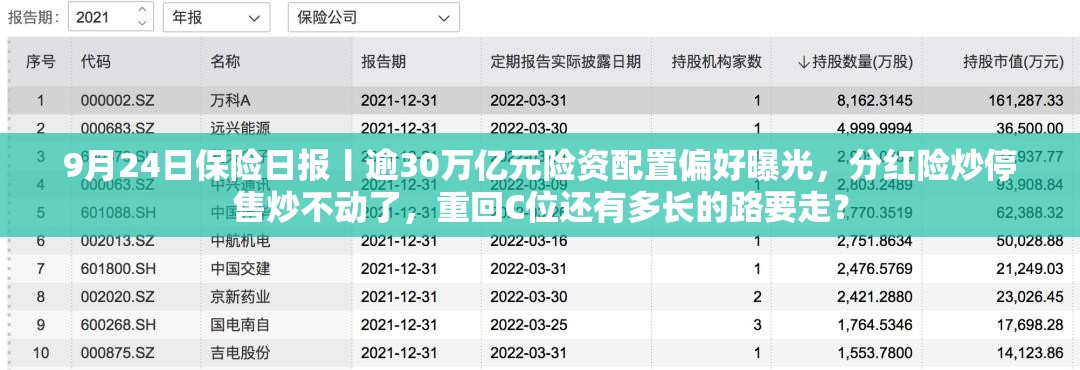Viewport: 1080px width, 370px height.
Task: Click the 1,553.7800 holding quantity cell
Action: point(875,353)
